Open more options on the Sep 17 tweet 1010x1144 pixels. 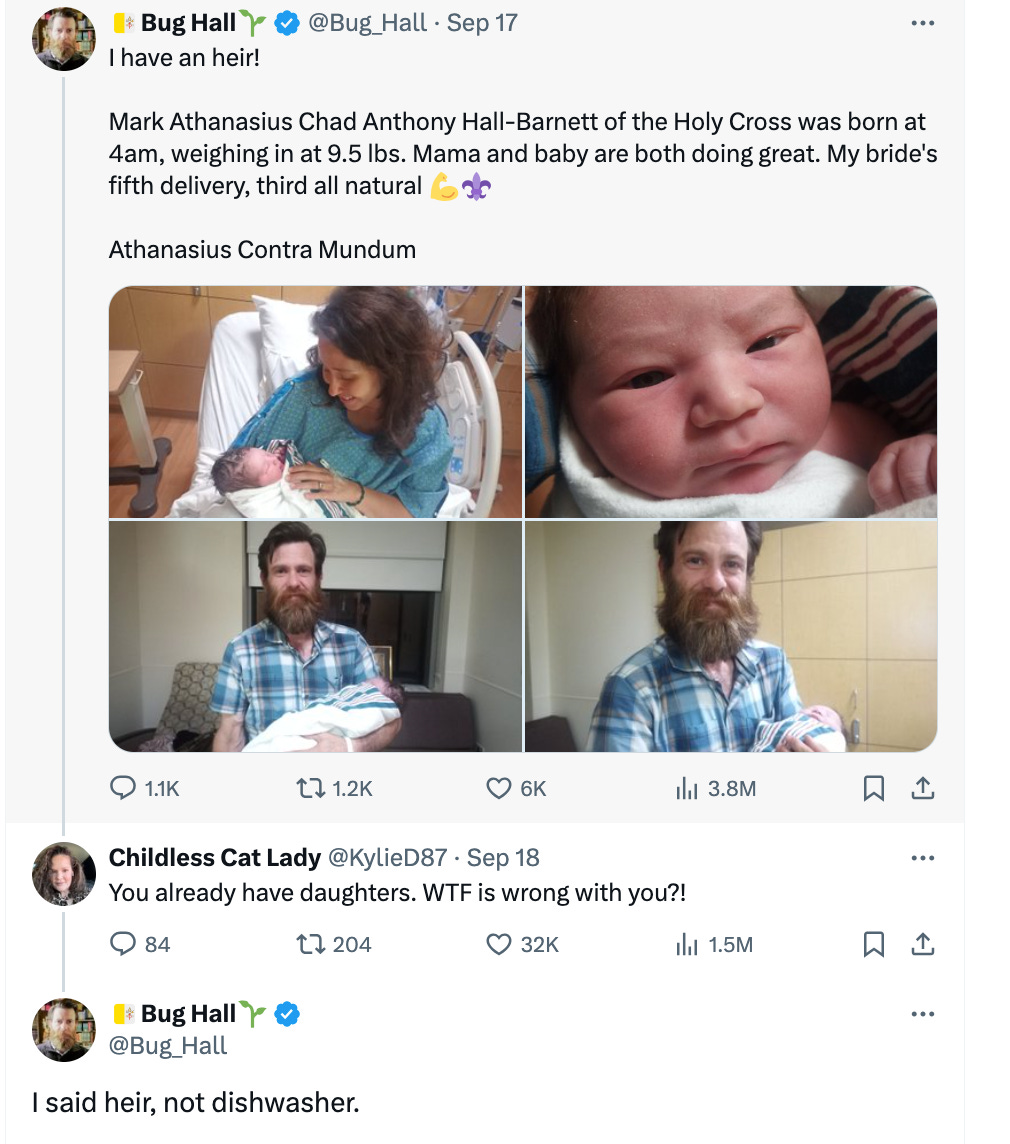(x=922, y=23)
